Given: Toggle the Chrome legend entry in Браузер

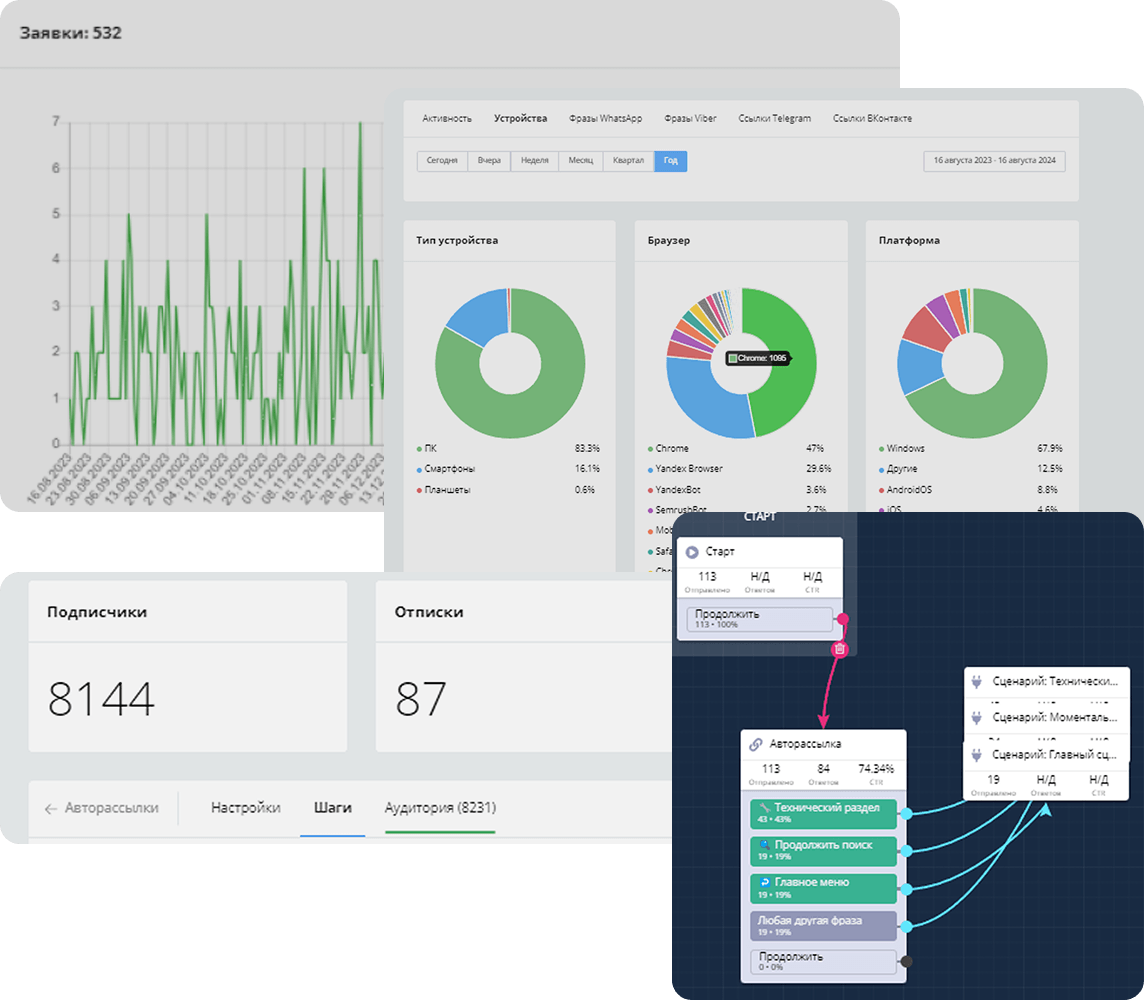Looking at the screenshot, I should coord(672,449).
